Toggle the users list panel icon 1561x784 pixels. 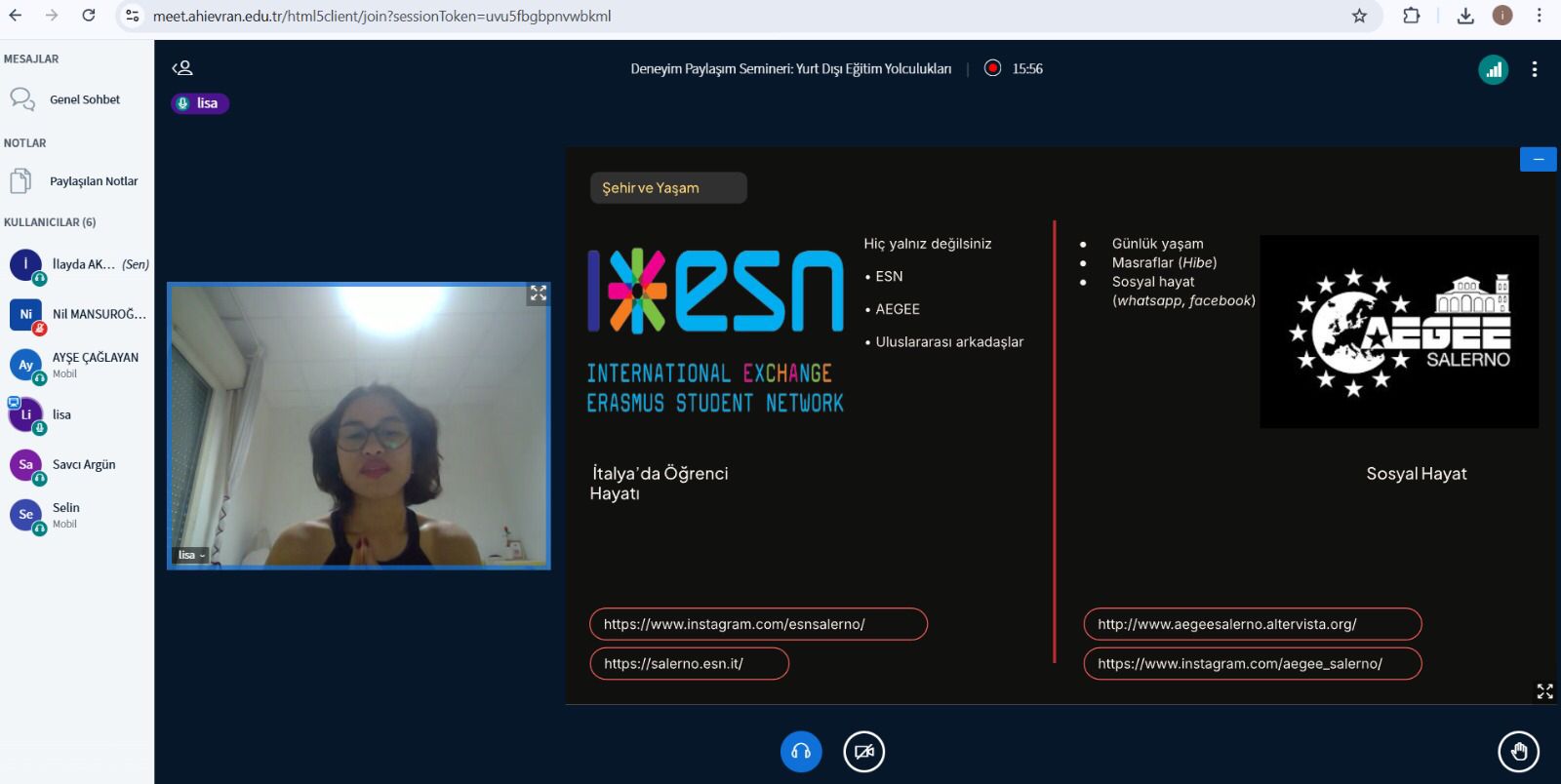tap(182, 68)
